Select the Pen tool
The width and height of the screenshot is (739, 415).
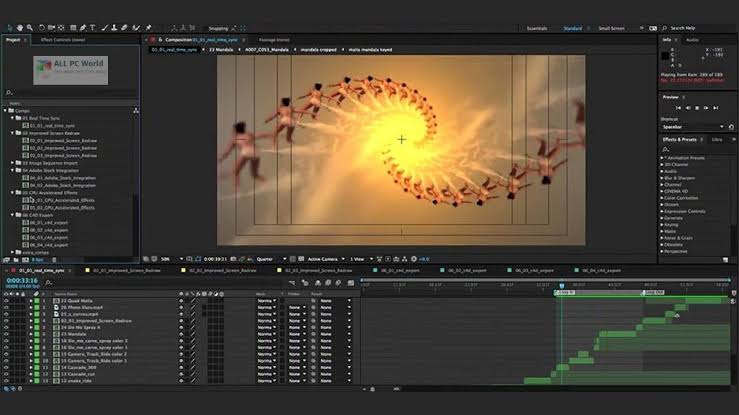(x=83, y=28)
